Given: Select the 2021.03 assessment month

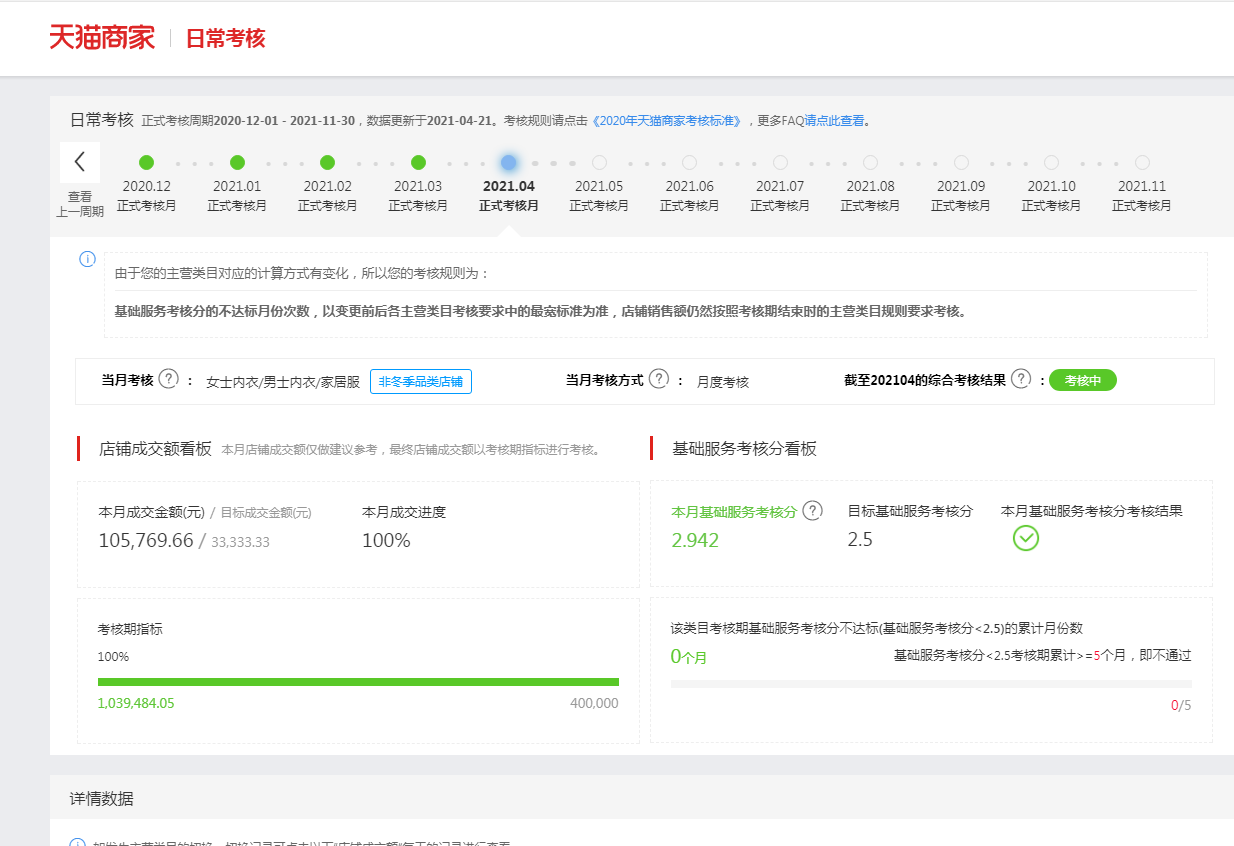Looking at the screenshot, I should [x=418, y=195].
